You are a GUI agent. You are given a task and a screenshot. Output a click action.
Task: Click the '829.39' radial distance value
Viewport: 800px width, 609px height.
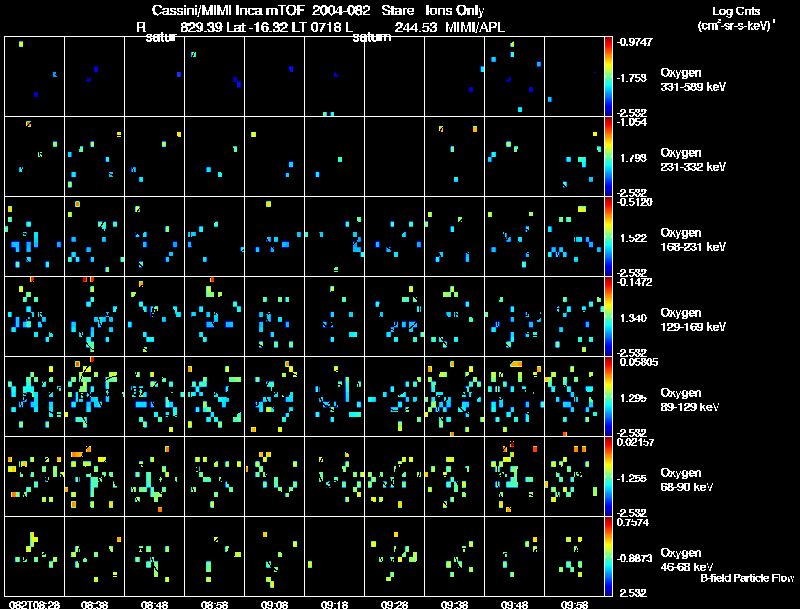(x=202, y=27)
